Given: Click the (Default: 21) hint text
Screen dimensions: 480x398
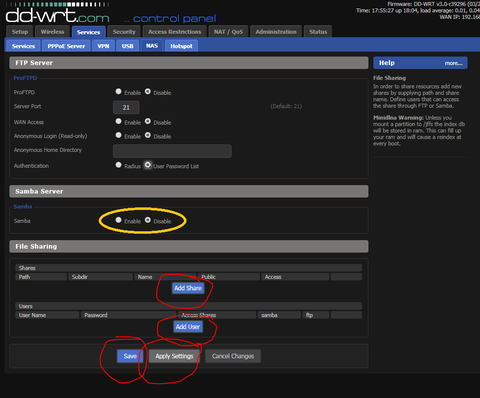Looking at the screenshot, I should (x=286, y=106).
